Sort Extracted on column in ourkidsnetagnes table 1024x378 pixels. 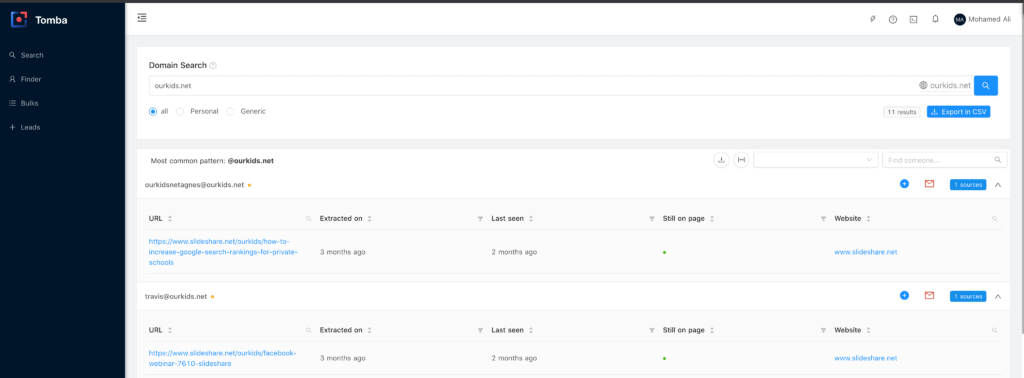[370, 219]
